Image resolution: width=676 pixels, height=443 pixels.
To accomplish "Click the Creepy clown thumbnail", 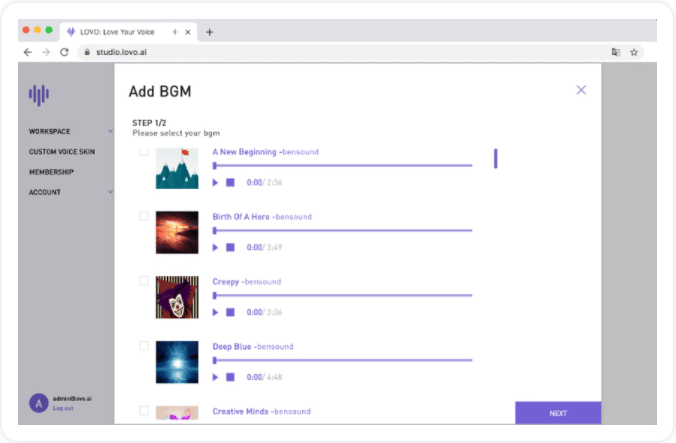I will click(177, 297).
